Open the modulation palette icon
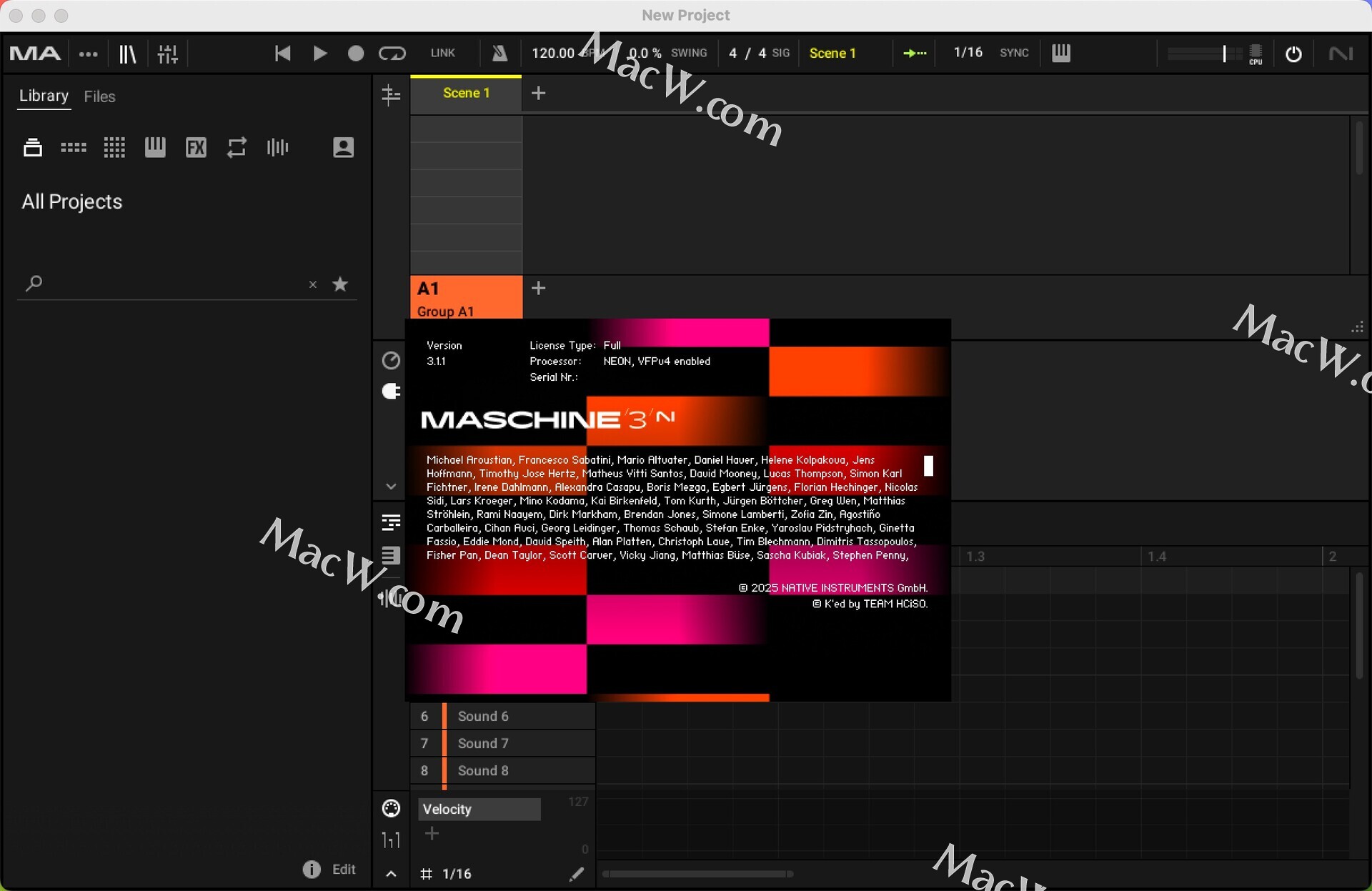The width and height of the screenshot is (1372, 891). coord(391,808)
